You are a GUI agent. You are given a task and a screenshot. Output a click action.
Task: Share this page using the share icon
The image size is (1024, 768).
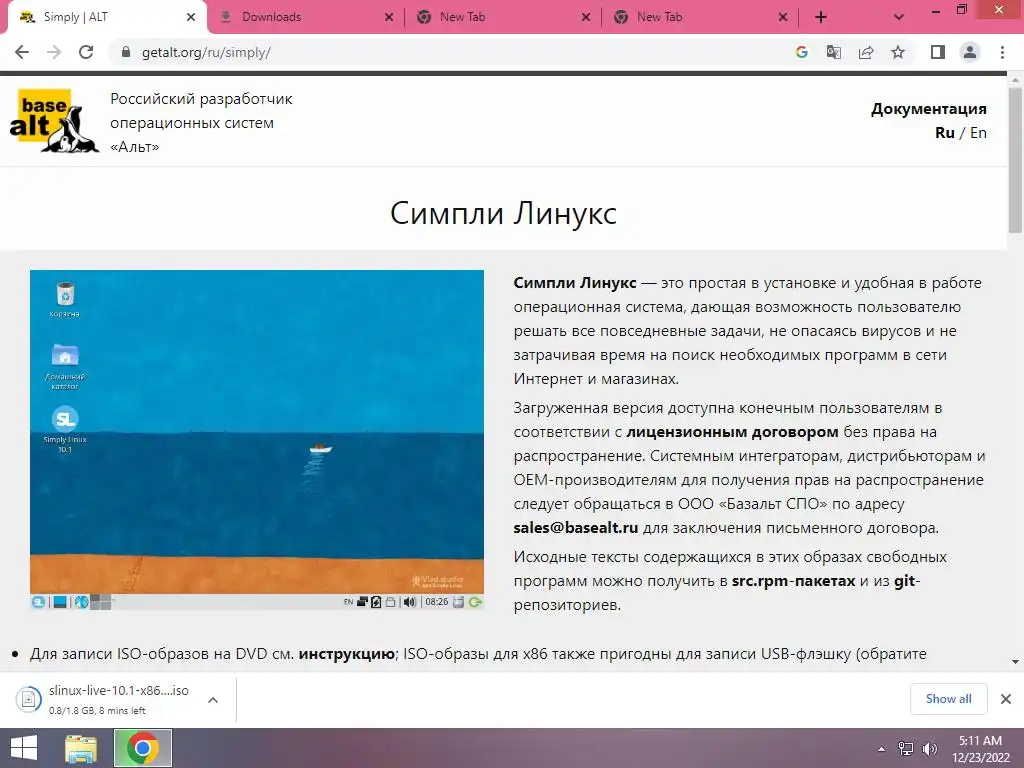[x=866, y=52]
